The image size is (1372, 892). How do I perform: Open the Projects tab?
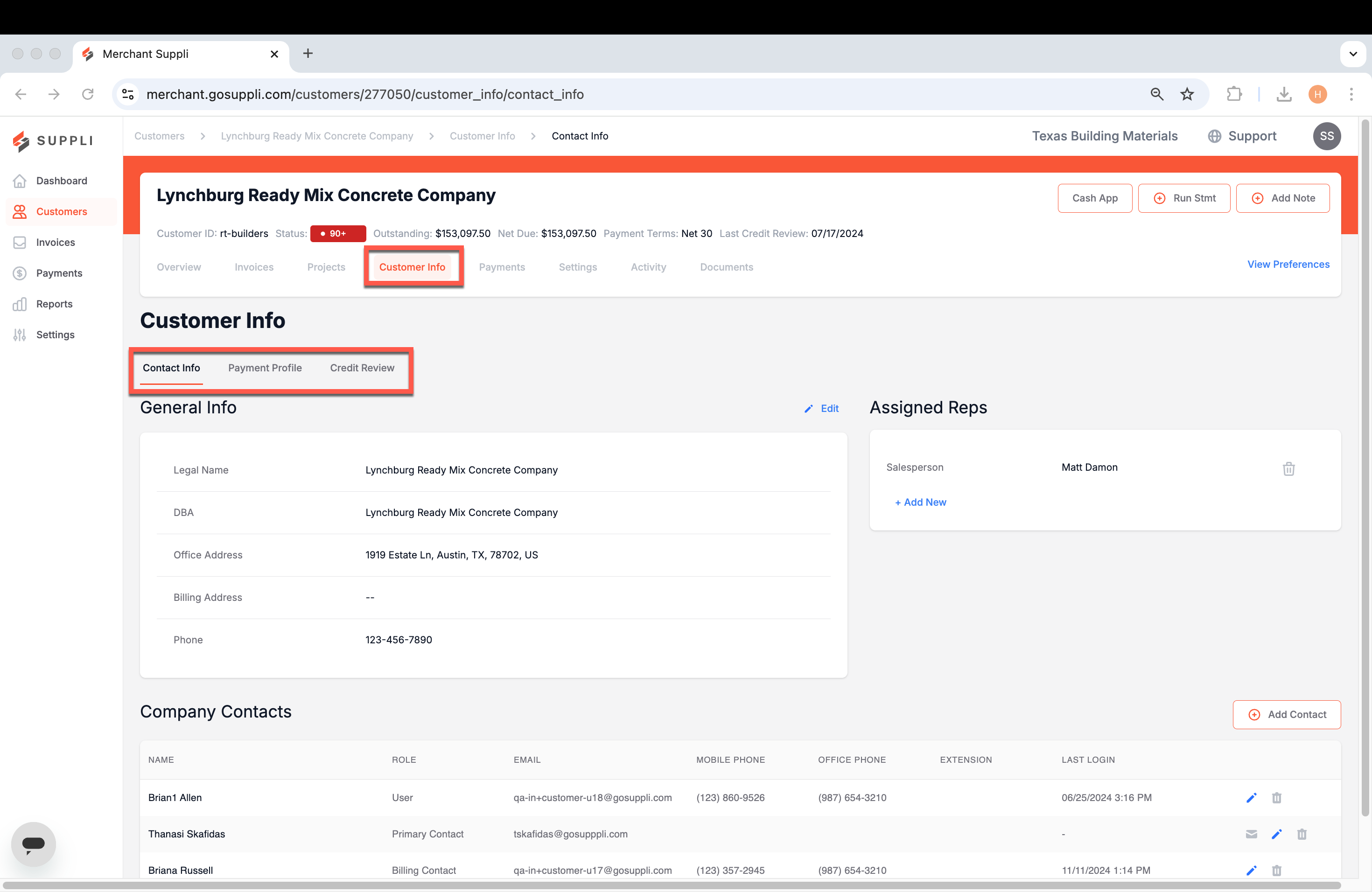click(x=326, y=267)
